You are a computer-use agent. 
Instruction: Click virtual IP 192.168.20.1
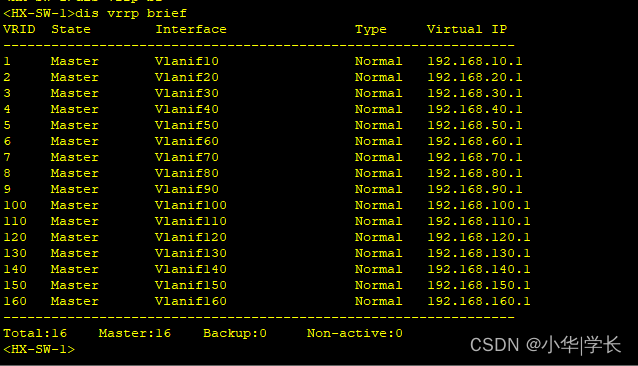click(x=474, y=77)
